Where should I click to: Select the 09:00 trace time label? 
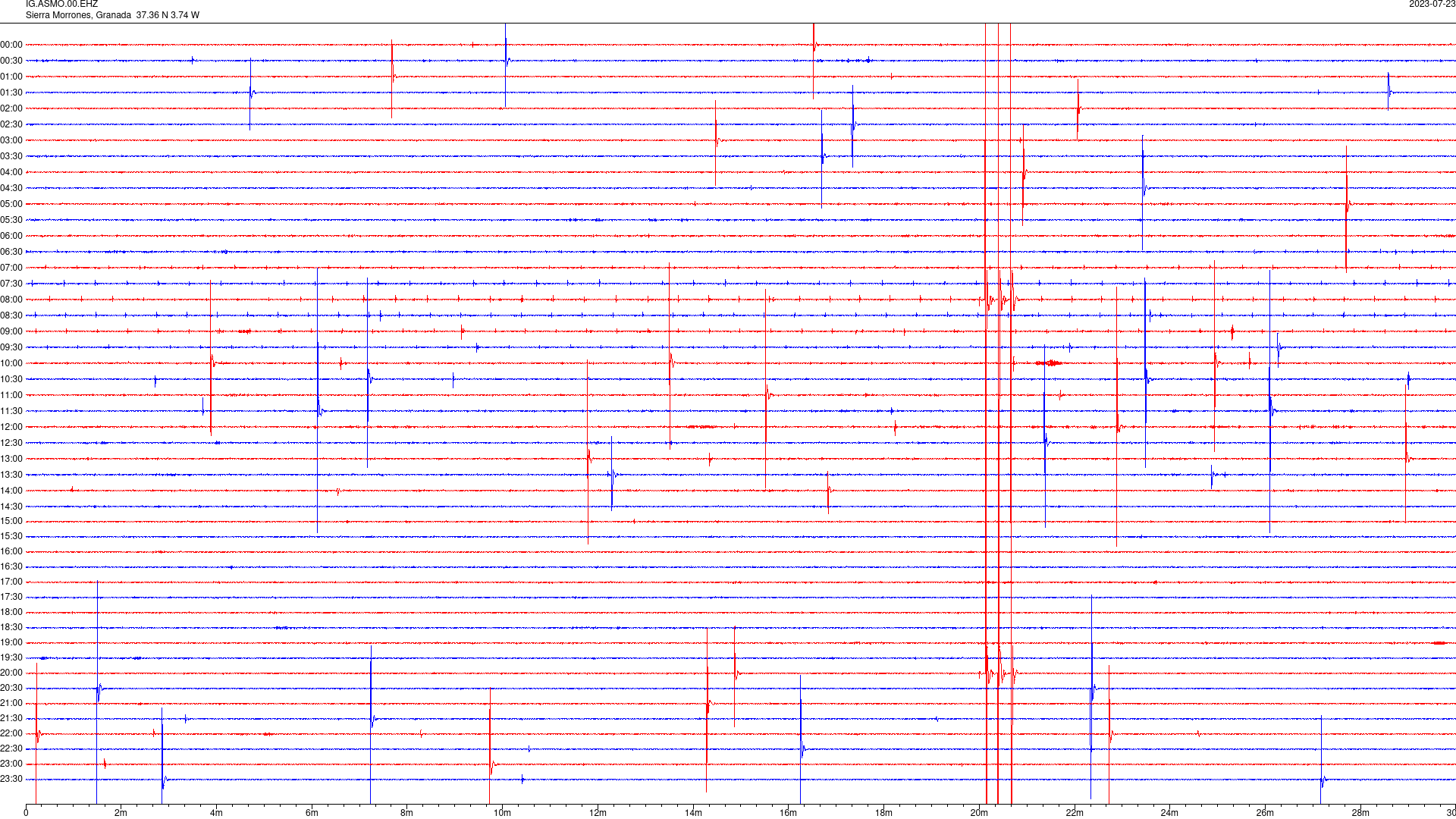11,331
